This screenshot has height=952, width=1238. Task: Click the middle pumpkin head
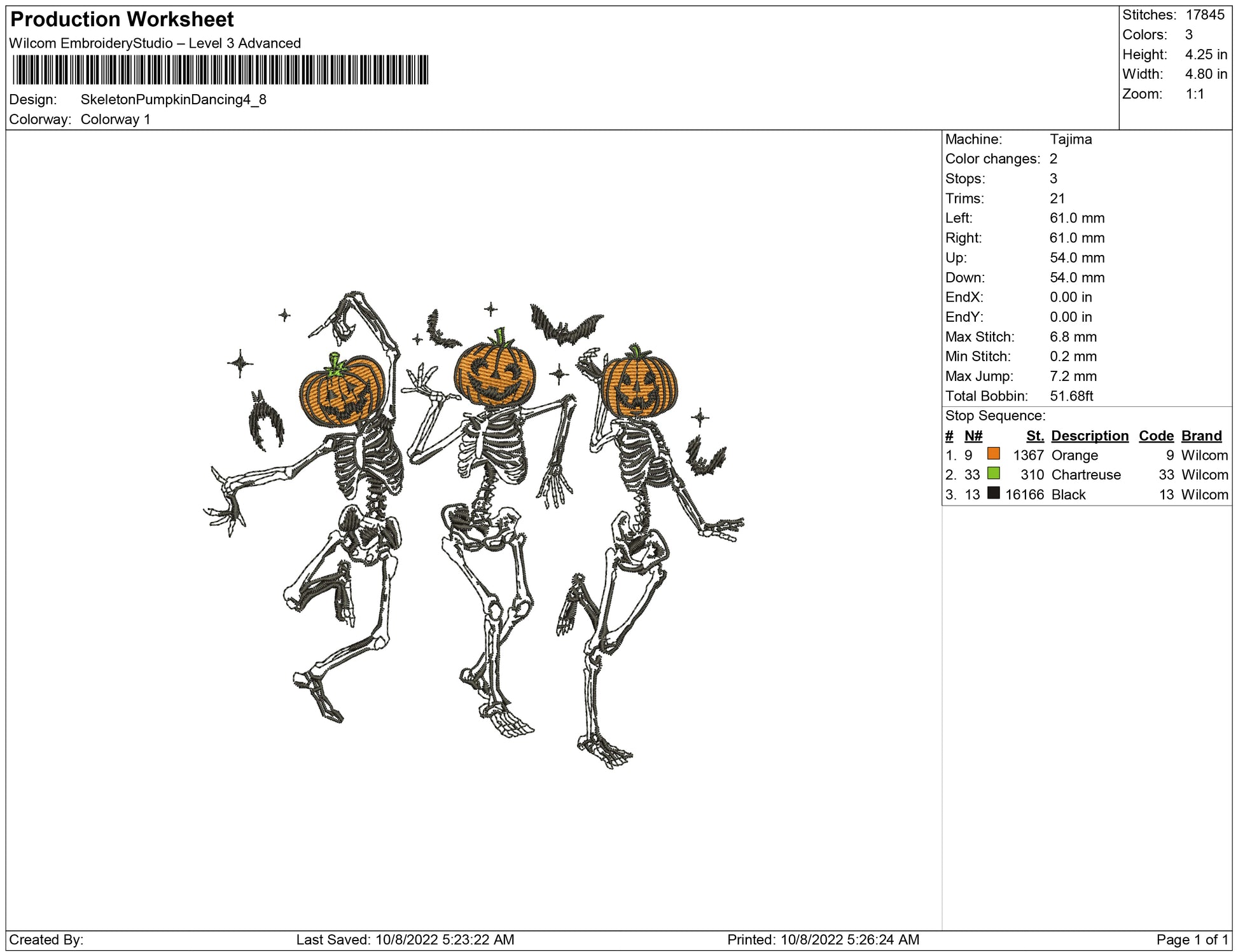[495, 374]
